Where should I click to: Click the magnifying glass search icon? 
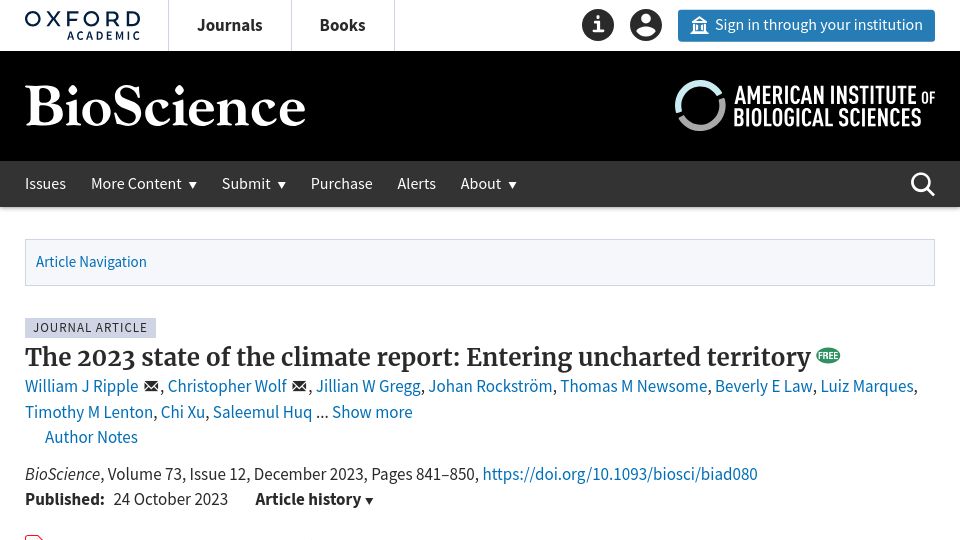point(922,184)
